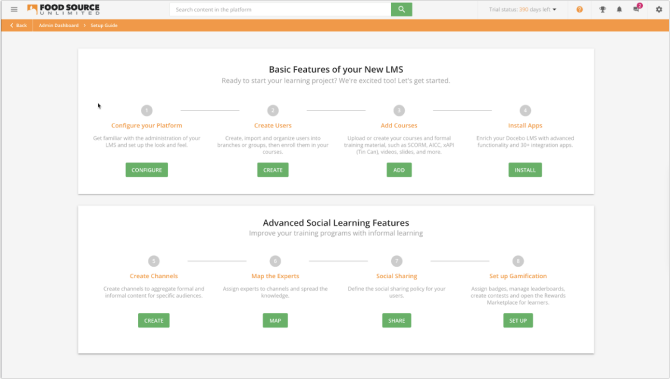
Task: Click step 6 circle marker
Action: coord(275,261)
